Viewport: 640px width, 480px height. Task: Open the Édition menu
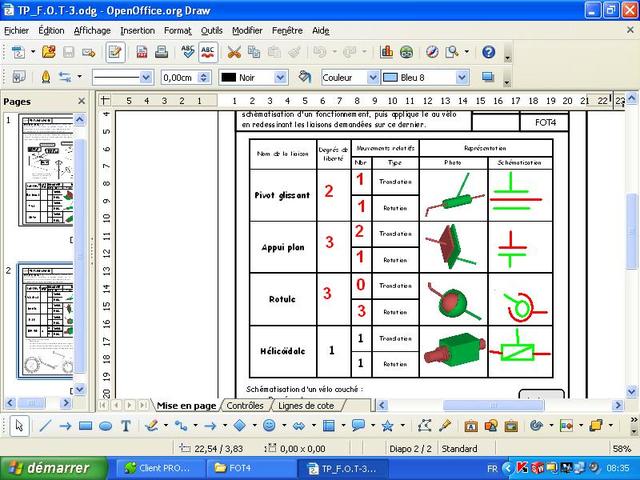coord(51,31)
